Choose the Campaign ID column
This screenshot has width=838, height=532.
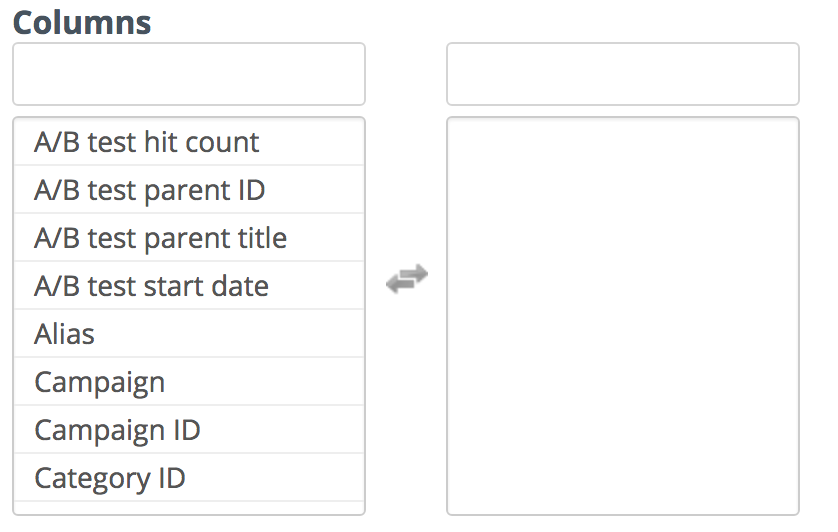(189, 430)
